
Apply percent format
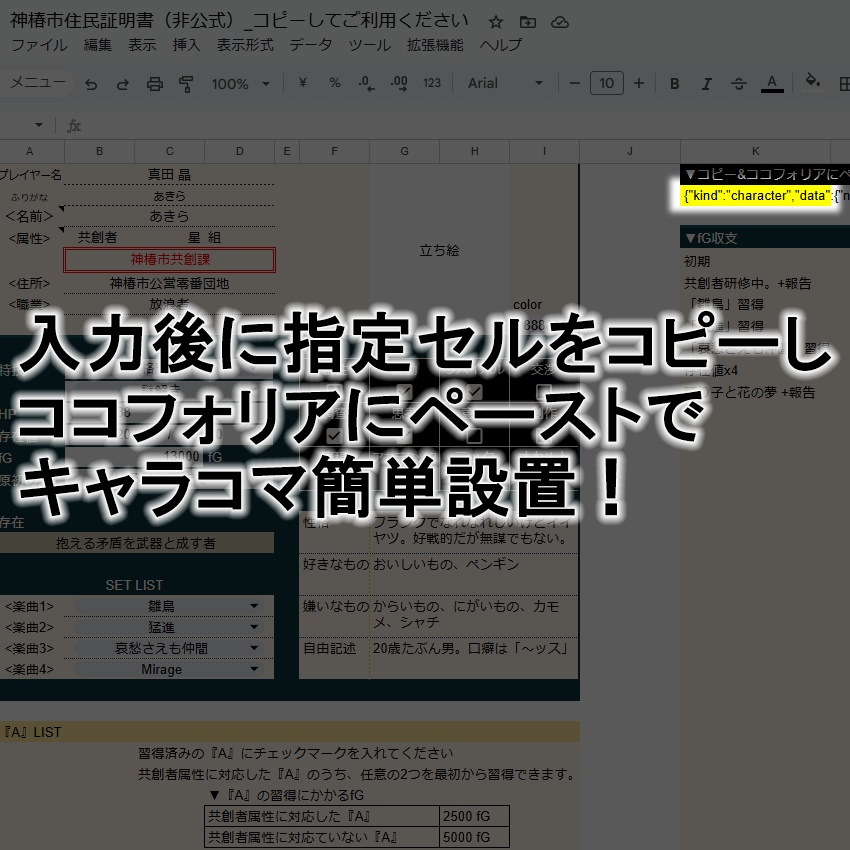[336, 84]
